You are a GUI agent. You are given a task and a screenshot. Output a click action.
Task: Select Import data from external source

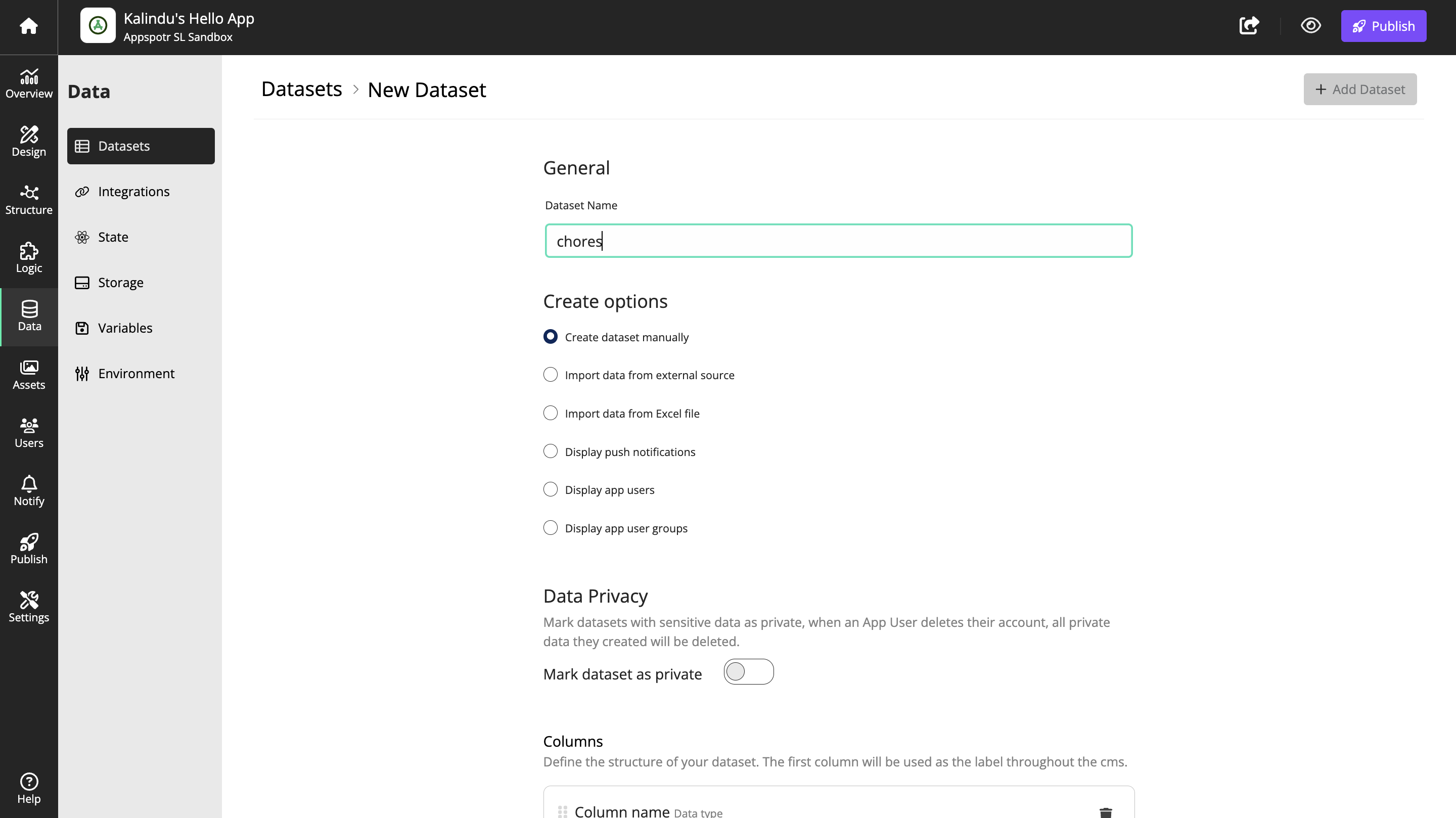click(550, 374)
